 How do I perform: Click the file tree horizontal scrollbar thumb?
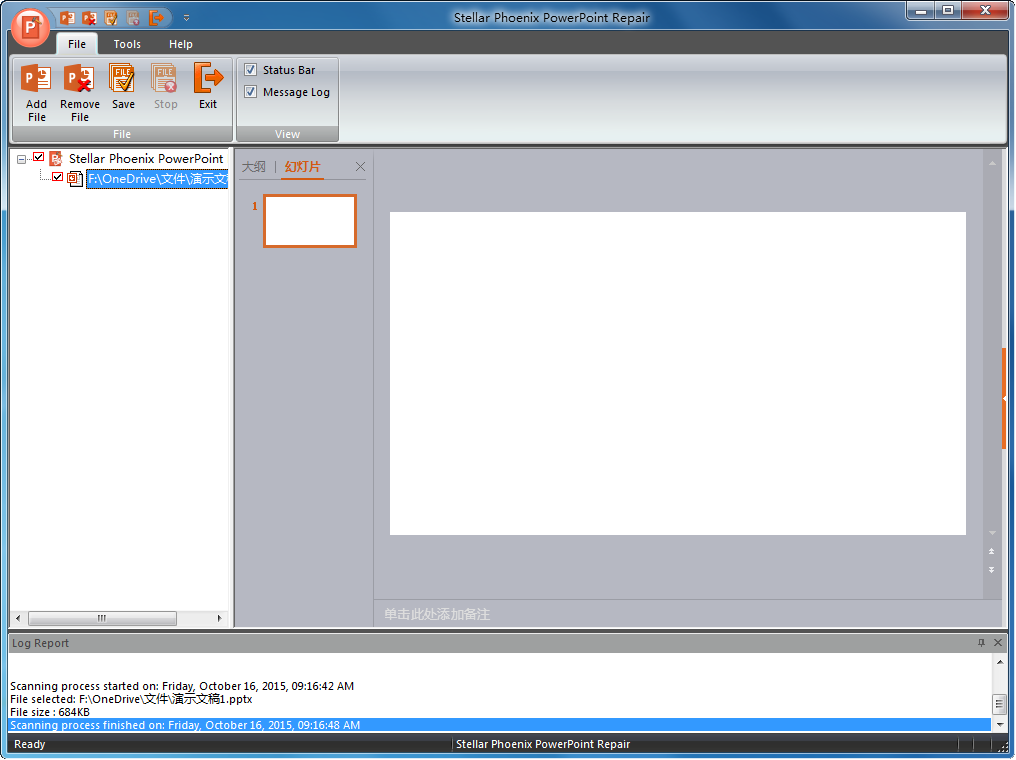102,619
